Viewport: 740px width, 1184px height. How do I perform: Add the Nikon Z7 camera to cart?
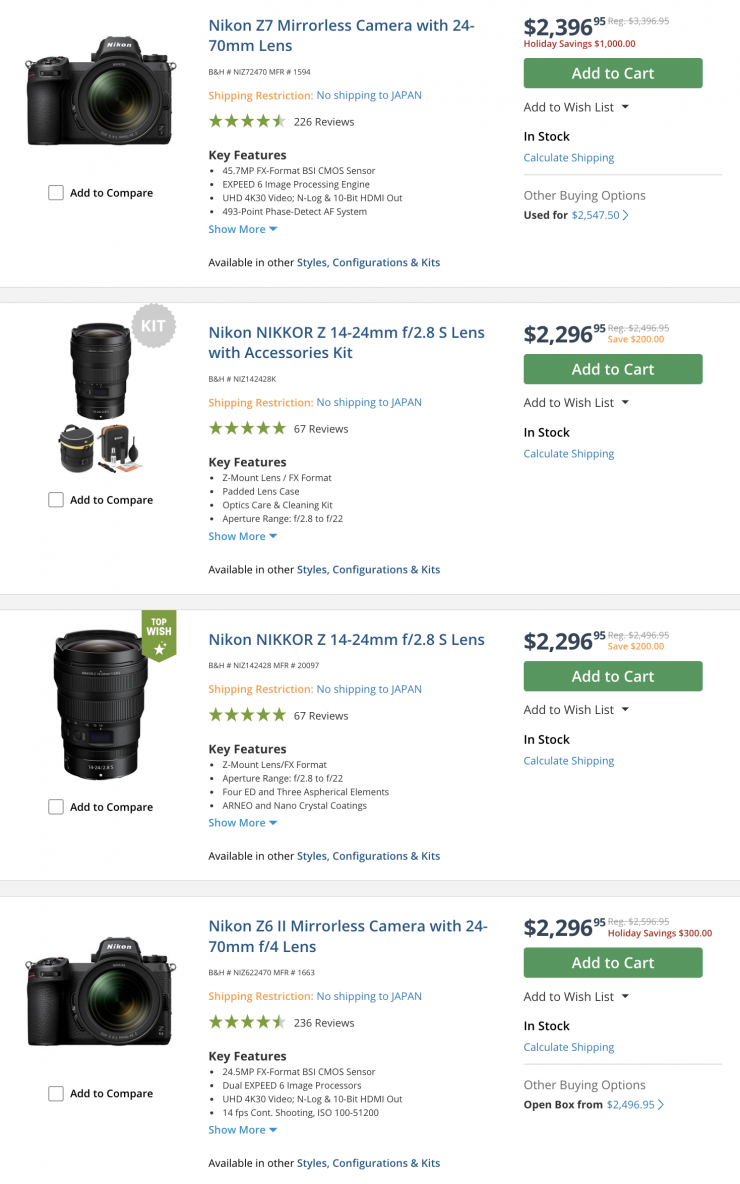[x=612, y=73]
